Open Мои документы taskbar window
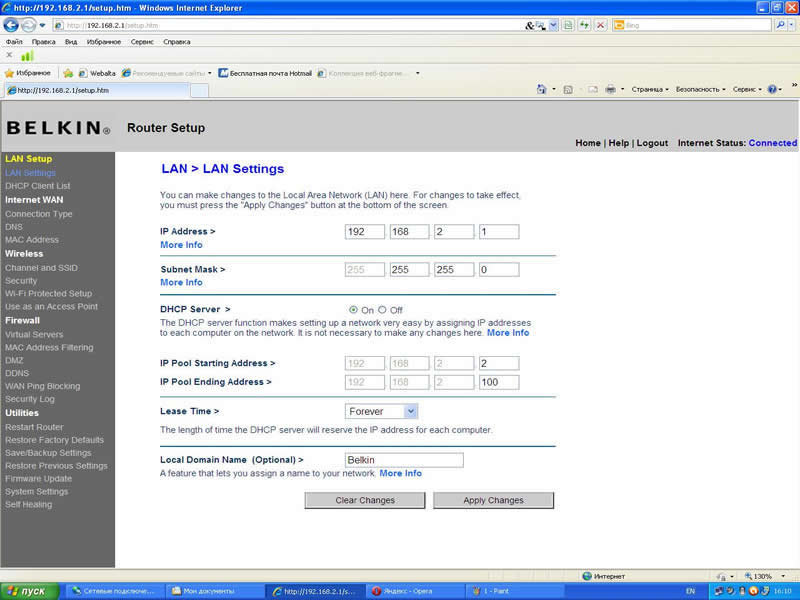 coord(214,591)
